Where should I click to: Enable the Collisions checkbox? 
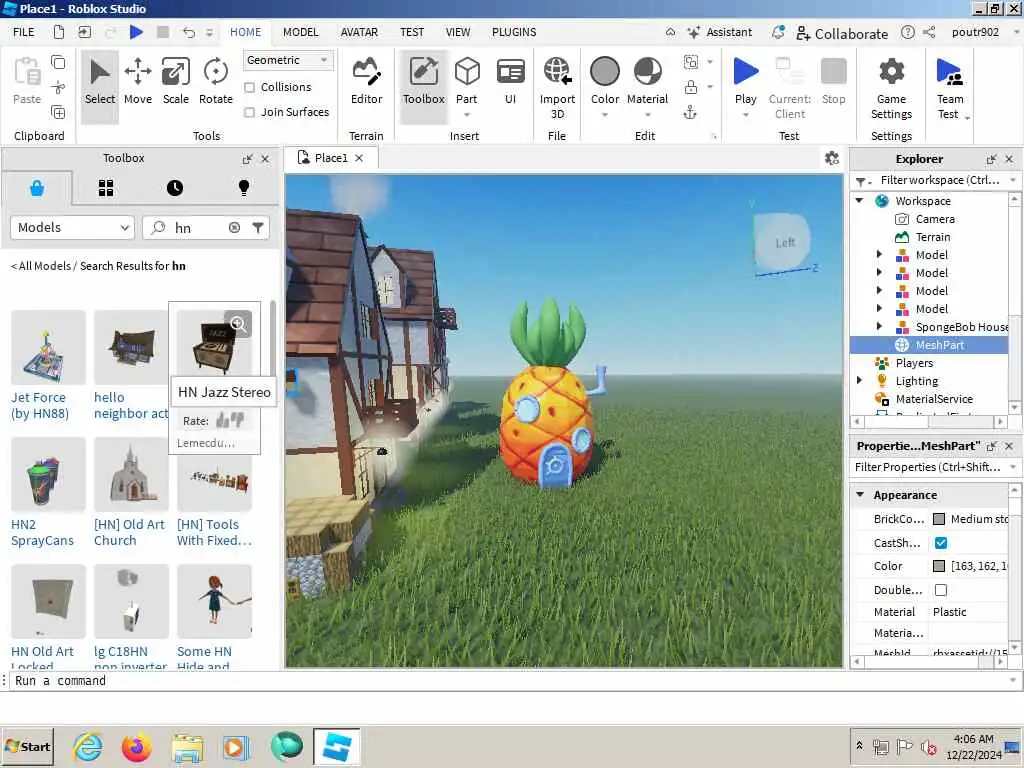point(249,87)
